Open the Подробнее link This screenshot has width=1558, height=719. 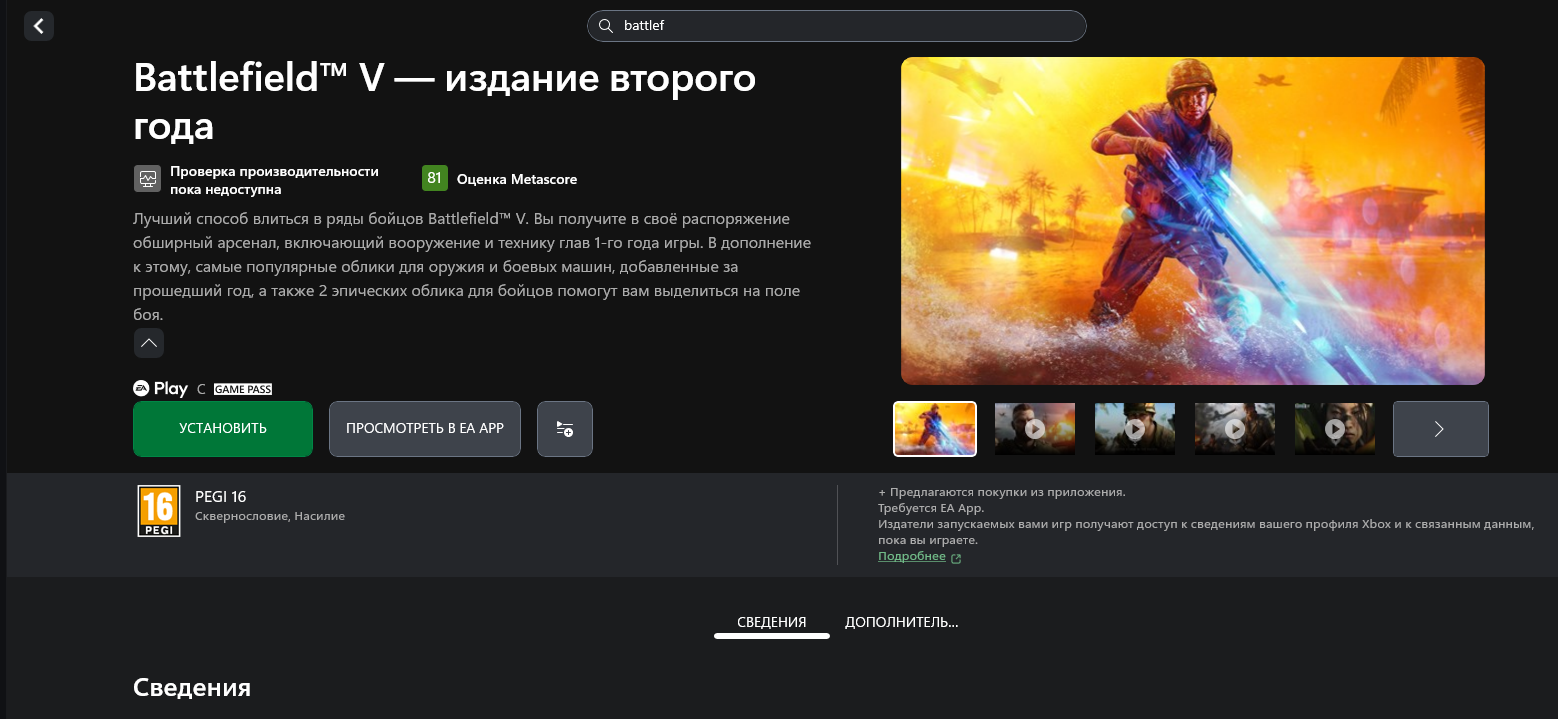pos(912,557)
